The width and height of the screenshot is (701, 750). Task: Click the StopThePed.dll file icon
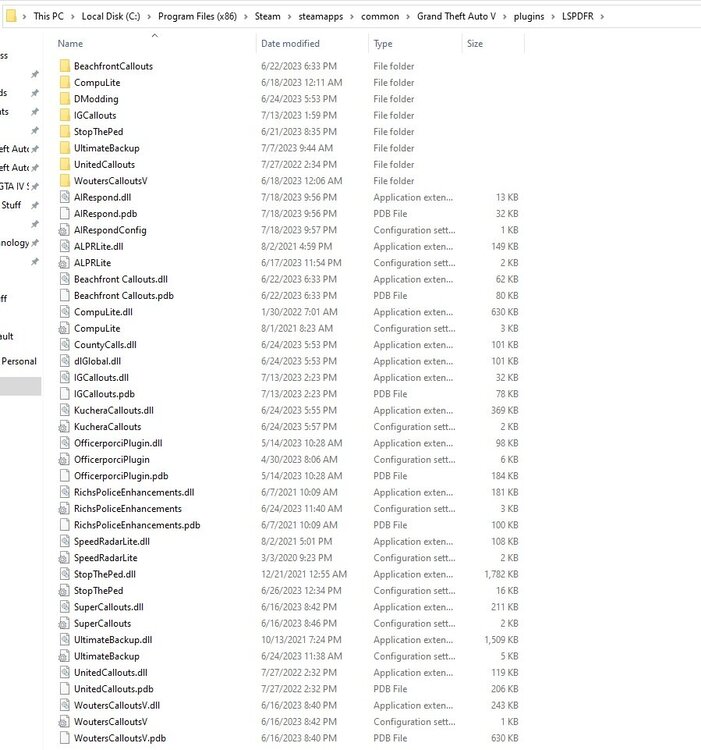[x=65, y=574]
